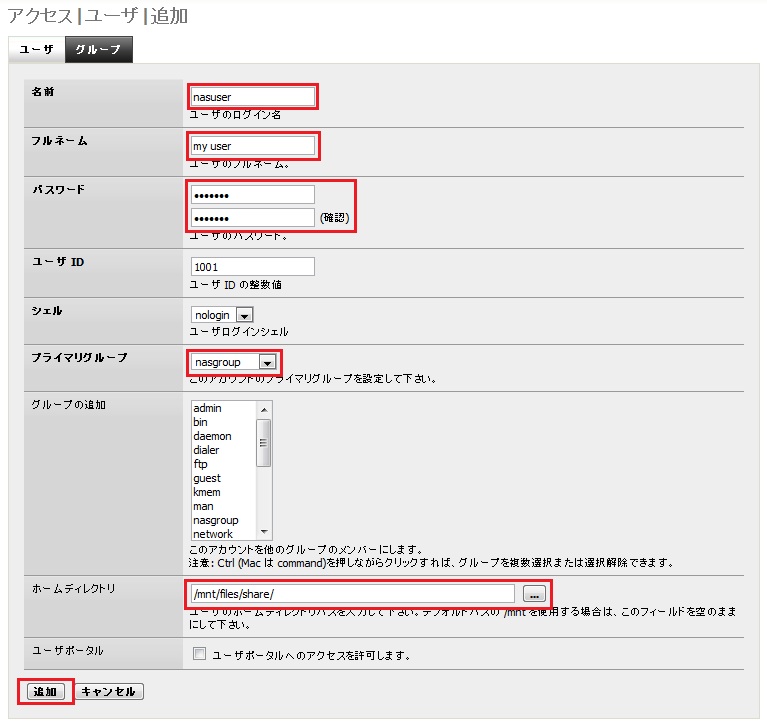Click the password confirmation field
767x728 pixels.
click(x=252, y=218)
